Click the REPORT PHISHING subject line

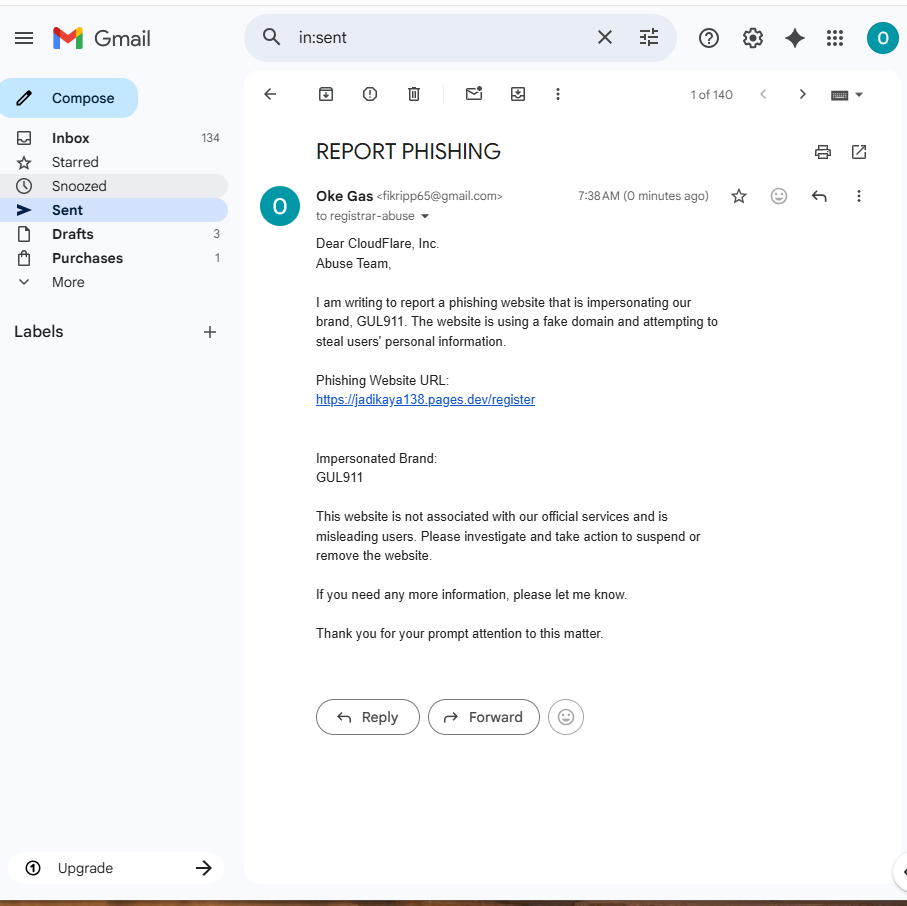click(x=408, y=152)
